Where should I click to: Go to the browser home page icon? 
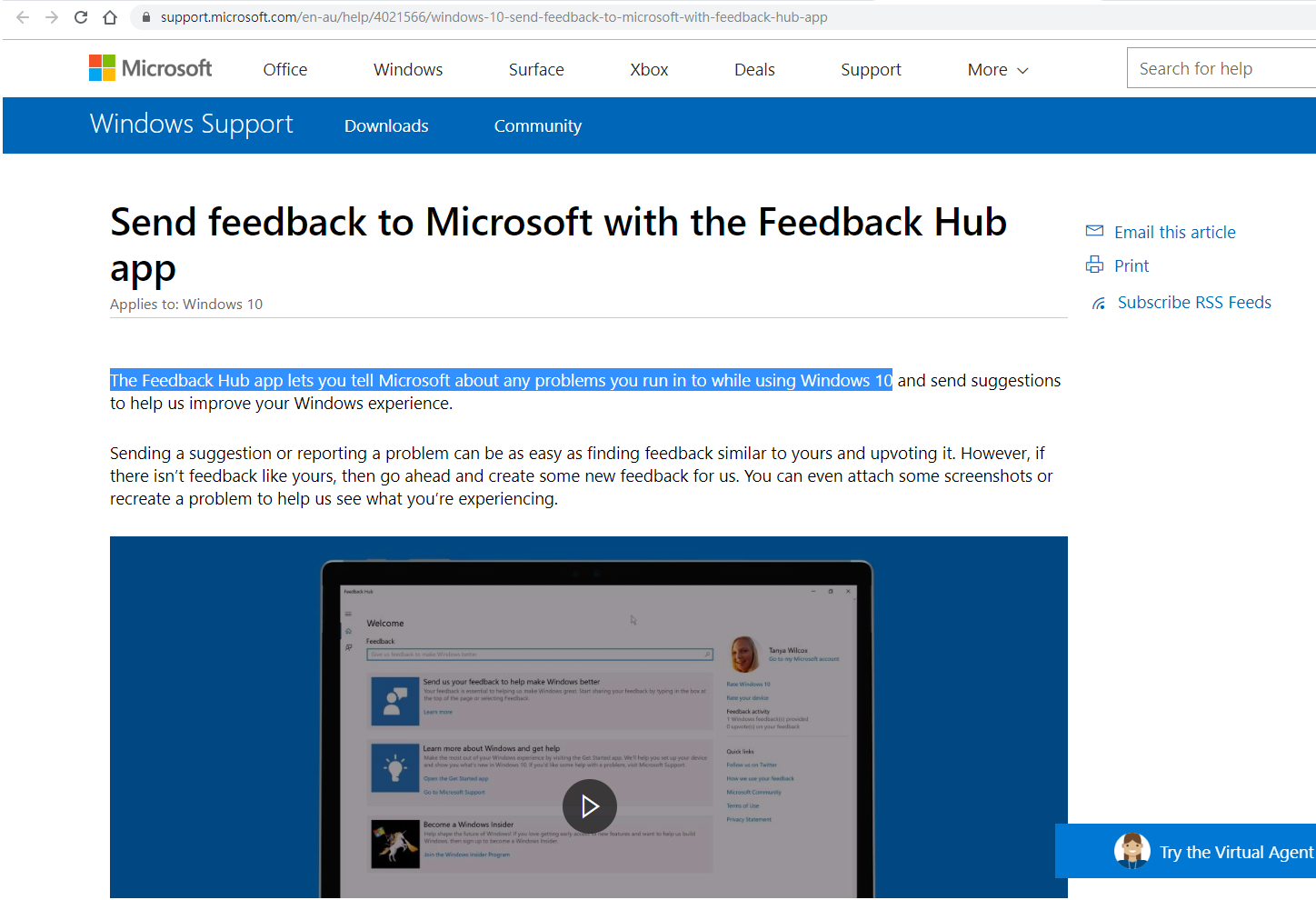coord(110,17)
